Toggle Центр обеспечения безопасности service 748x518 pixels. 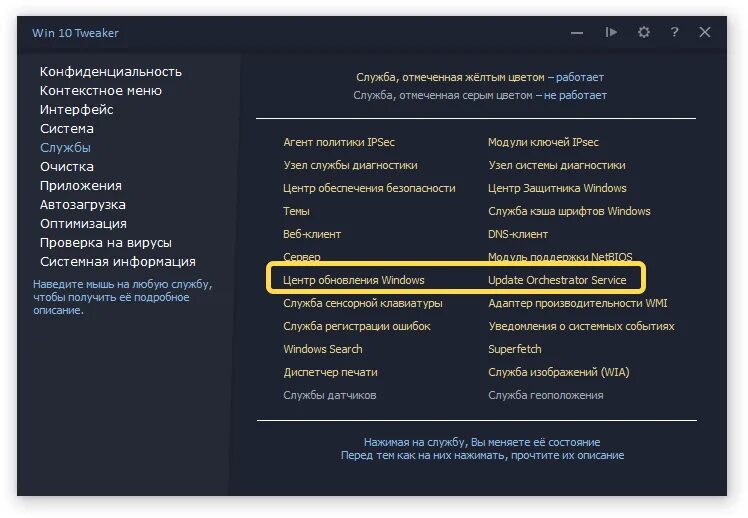pyautogui.click(x=369, y=188)
